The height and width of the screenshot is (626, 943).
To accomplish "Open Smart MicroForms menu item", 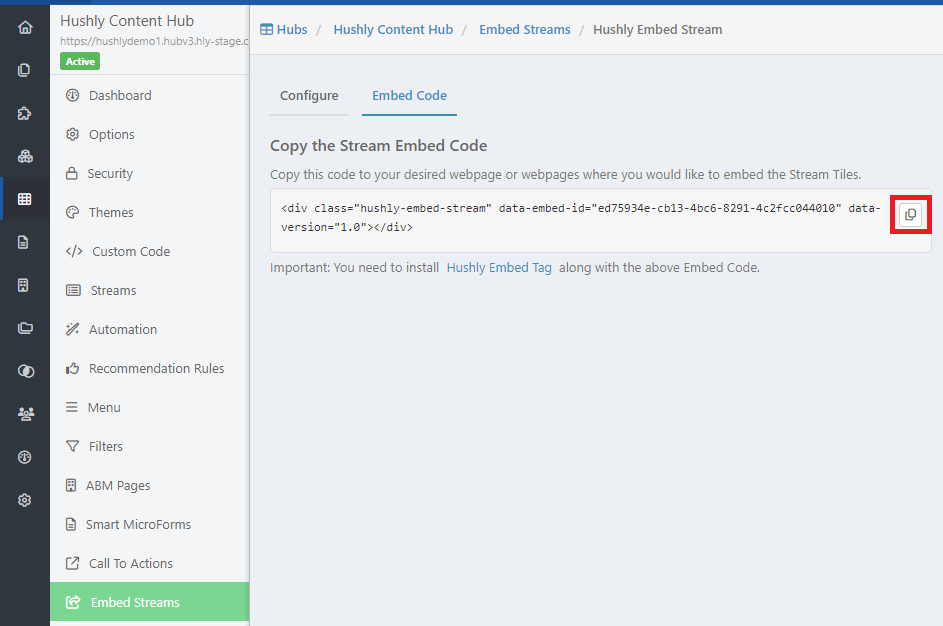I will click(x=149, y=524).
